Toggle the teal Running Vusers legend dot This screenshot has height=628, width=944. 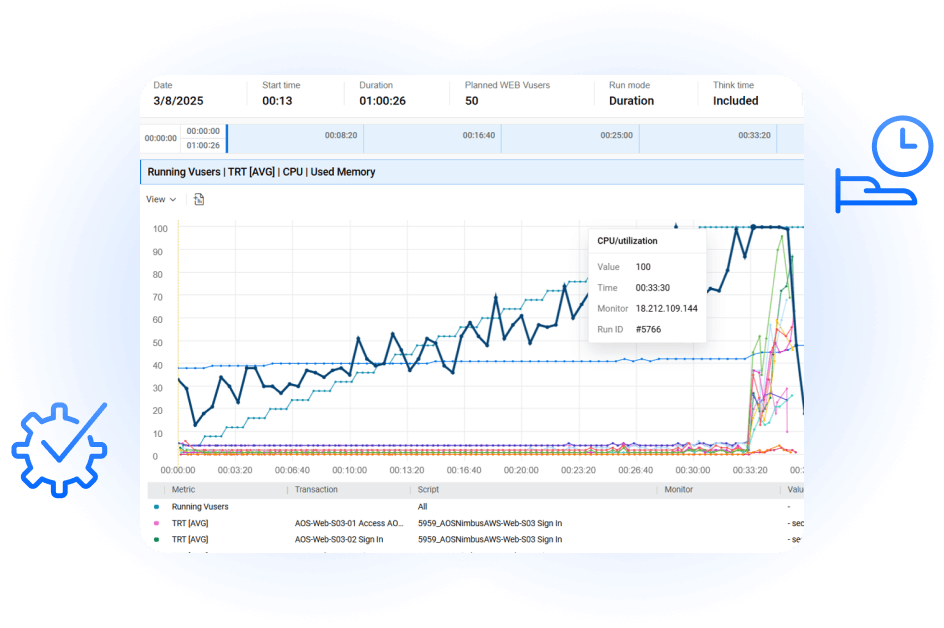157,507
